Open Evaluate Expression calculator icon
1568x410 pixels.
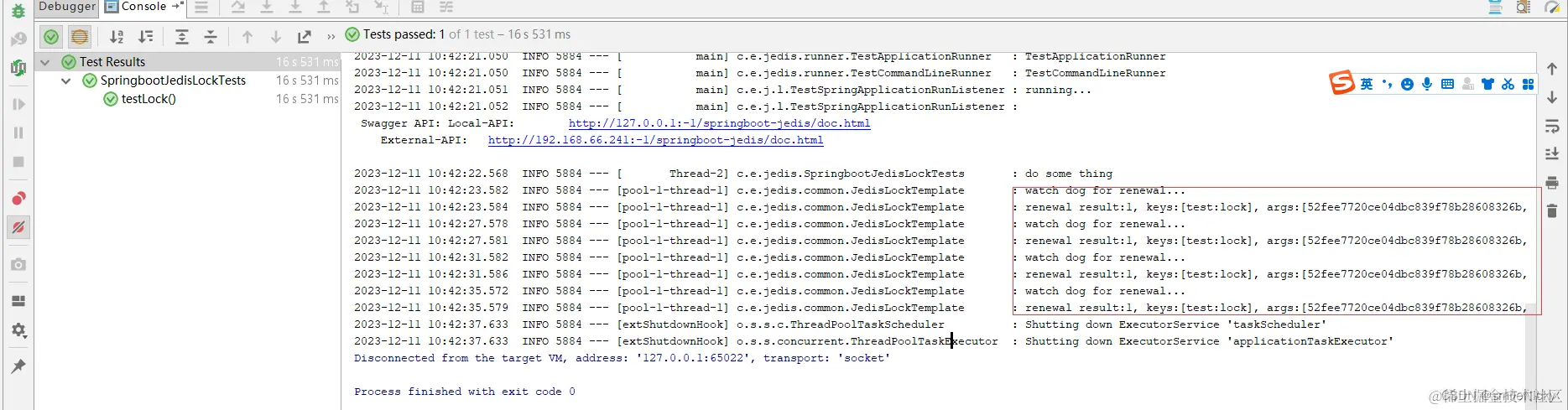(418, 8)
